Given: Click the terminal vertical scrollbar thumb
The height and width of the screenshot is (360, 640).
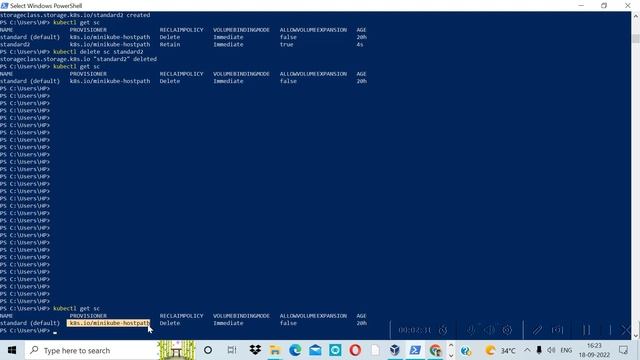Looking at the screenshot, I should tap(636, 38).
